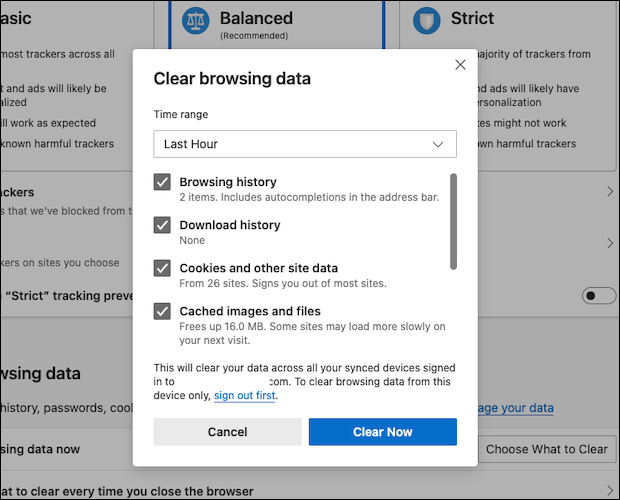Uncheck the Download history checkbox
This screenshot has height=500, width=620.
pos(162,225)
